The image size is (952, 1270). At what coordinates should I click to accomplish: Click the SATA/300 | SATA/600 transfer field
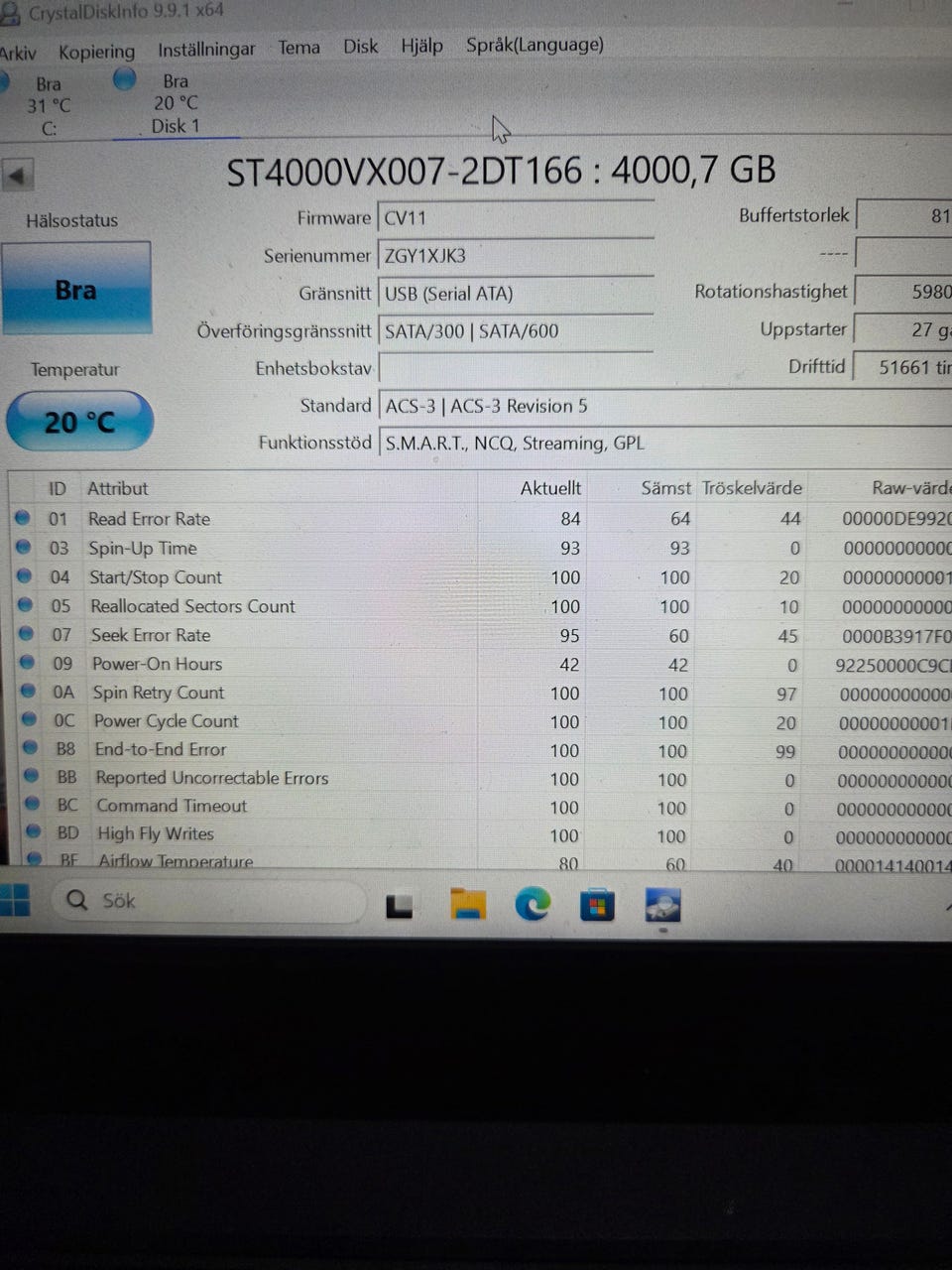(516, 331)
